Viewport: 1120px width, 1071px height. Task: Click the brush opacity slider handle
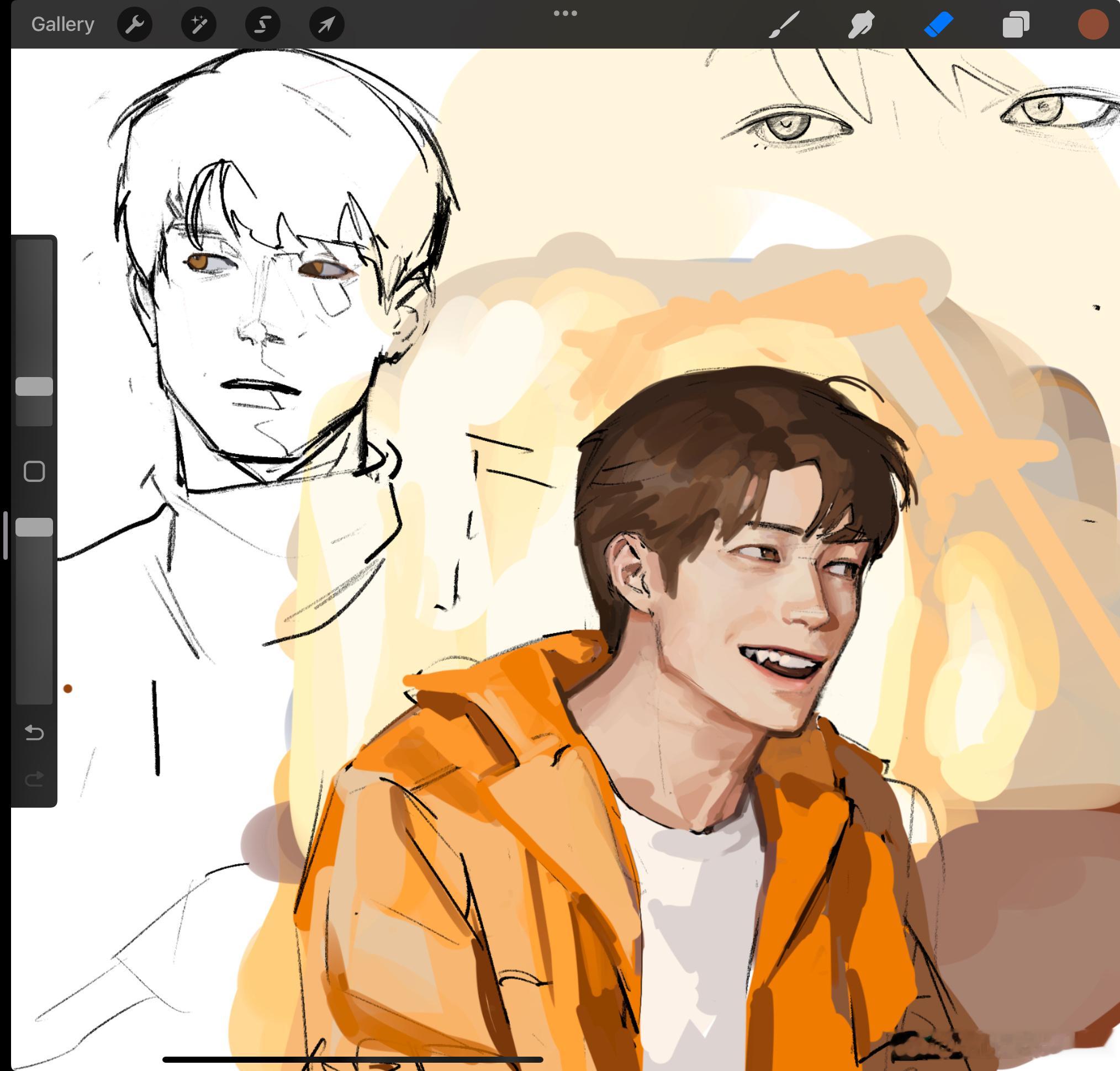34,528
